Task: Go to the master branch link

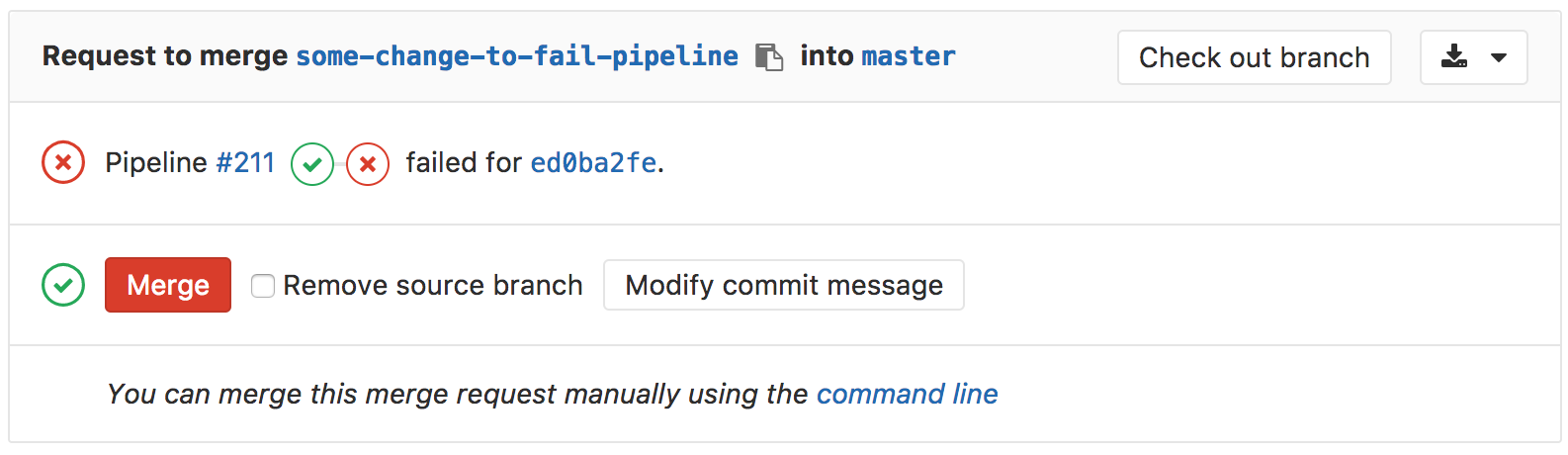Action: click(x=909, y=56)
